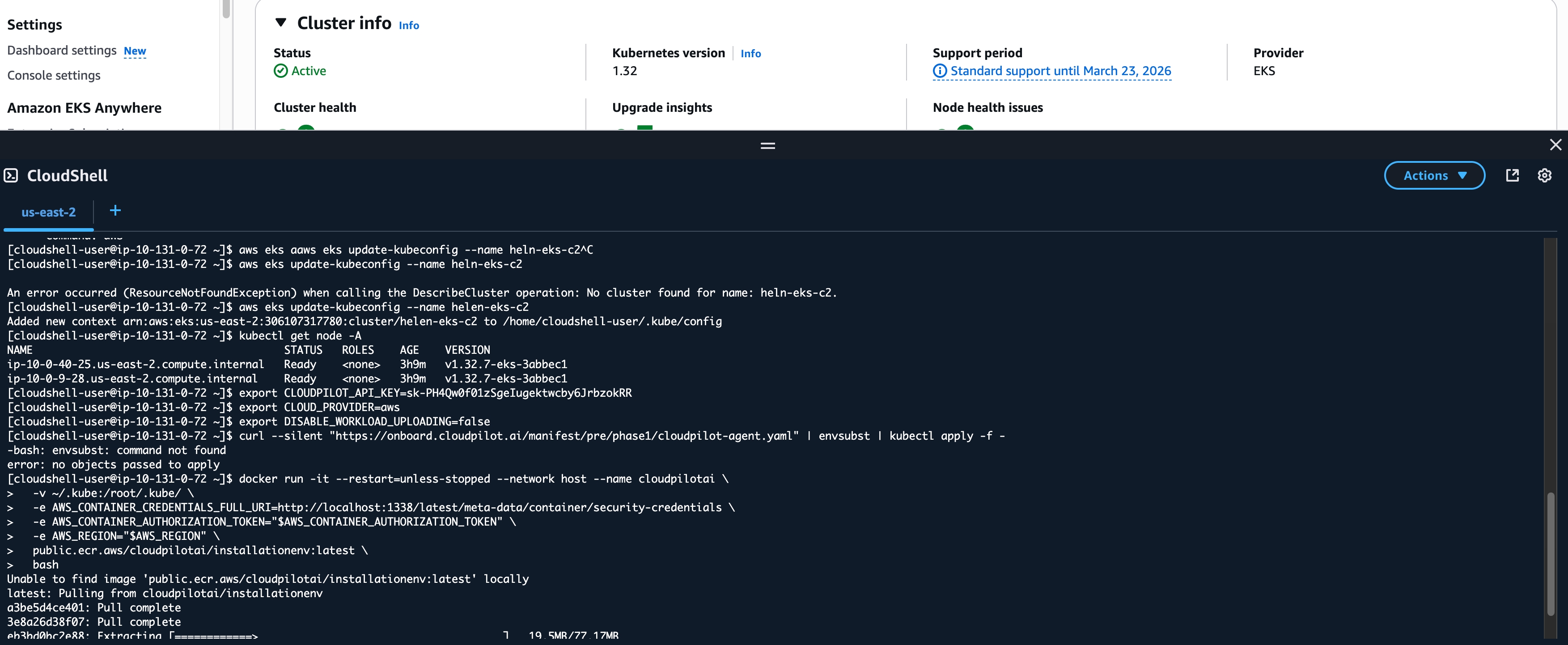Open CloudShell settings via gear icon
This screenshot has height=645, width=1568.
pos(1544,175)
